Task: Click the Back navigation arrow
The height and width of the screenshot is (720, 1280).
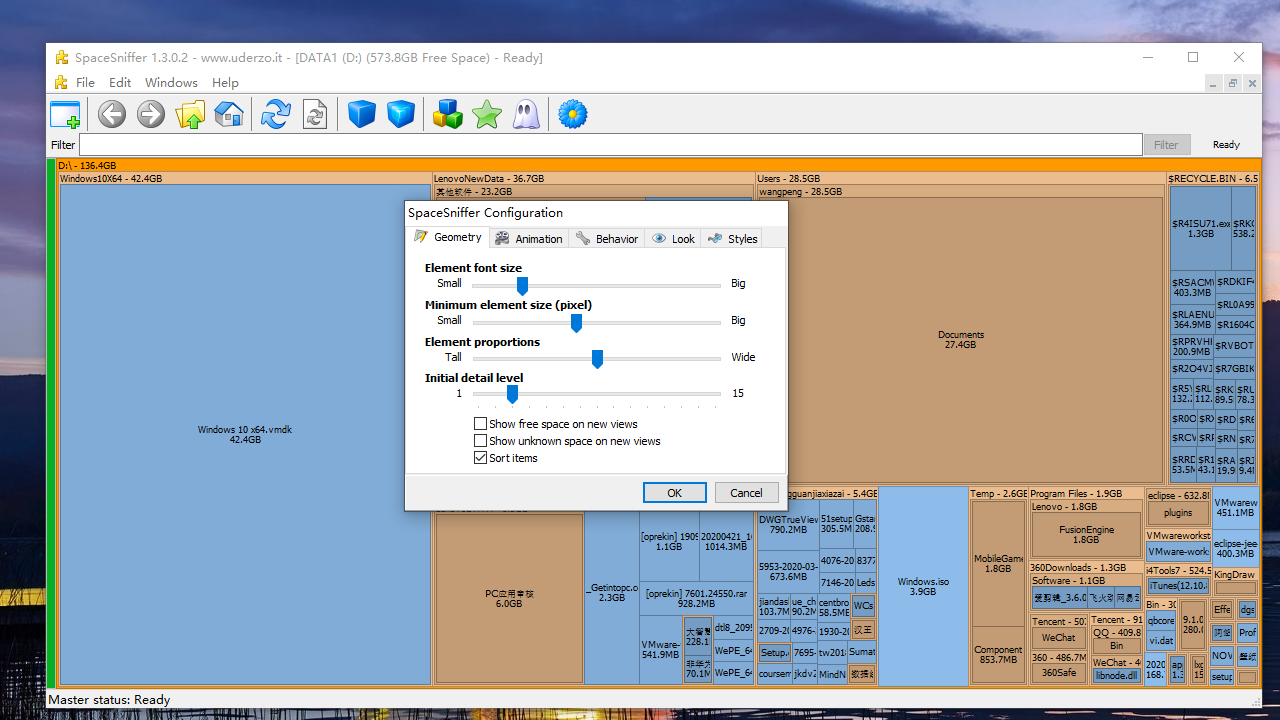Action: (x=111, y=113)
